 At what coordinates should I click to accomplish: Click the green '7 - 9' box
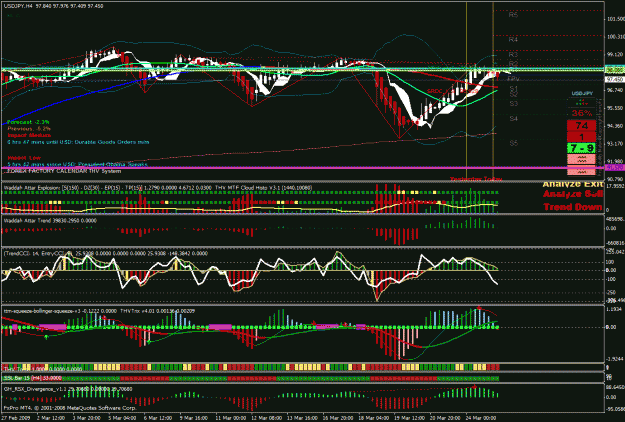[582, 148]
